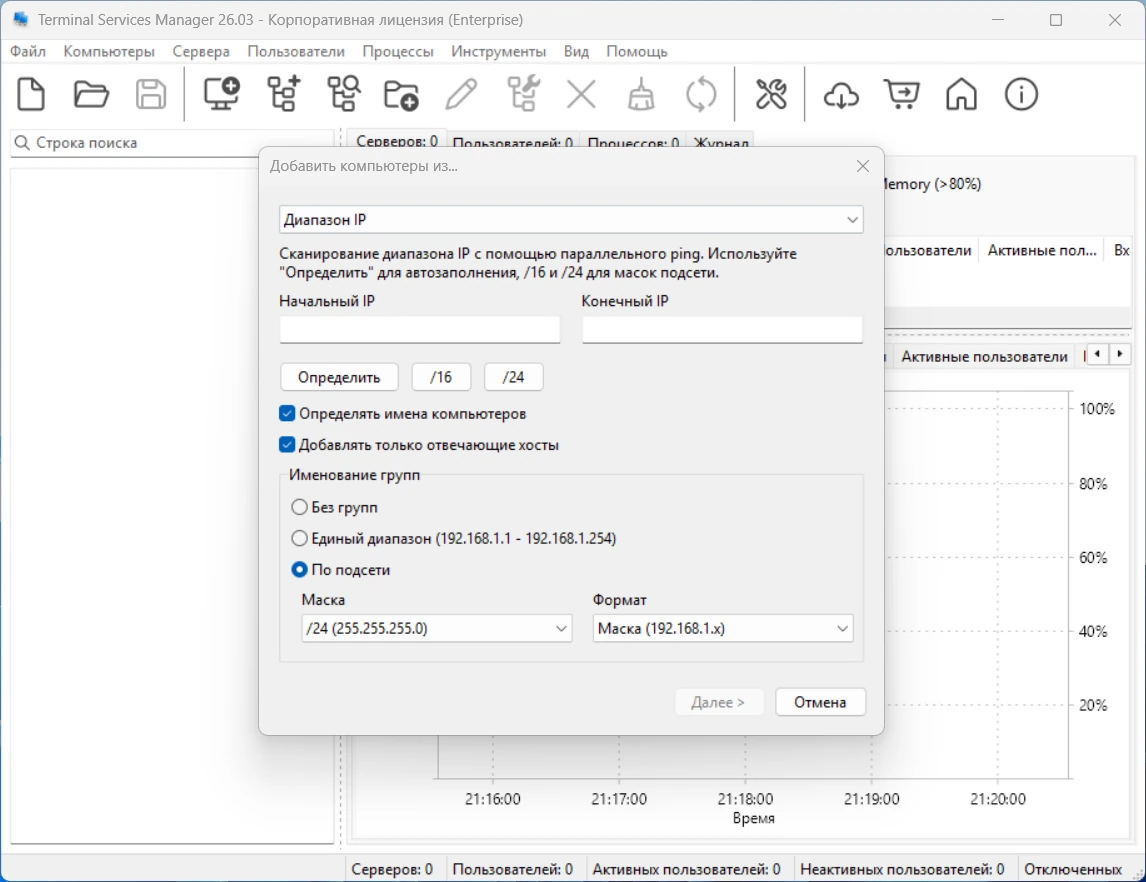Click the Edit pencil toolbar icon

click(461, 94)
